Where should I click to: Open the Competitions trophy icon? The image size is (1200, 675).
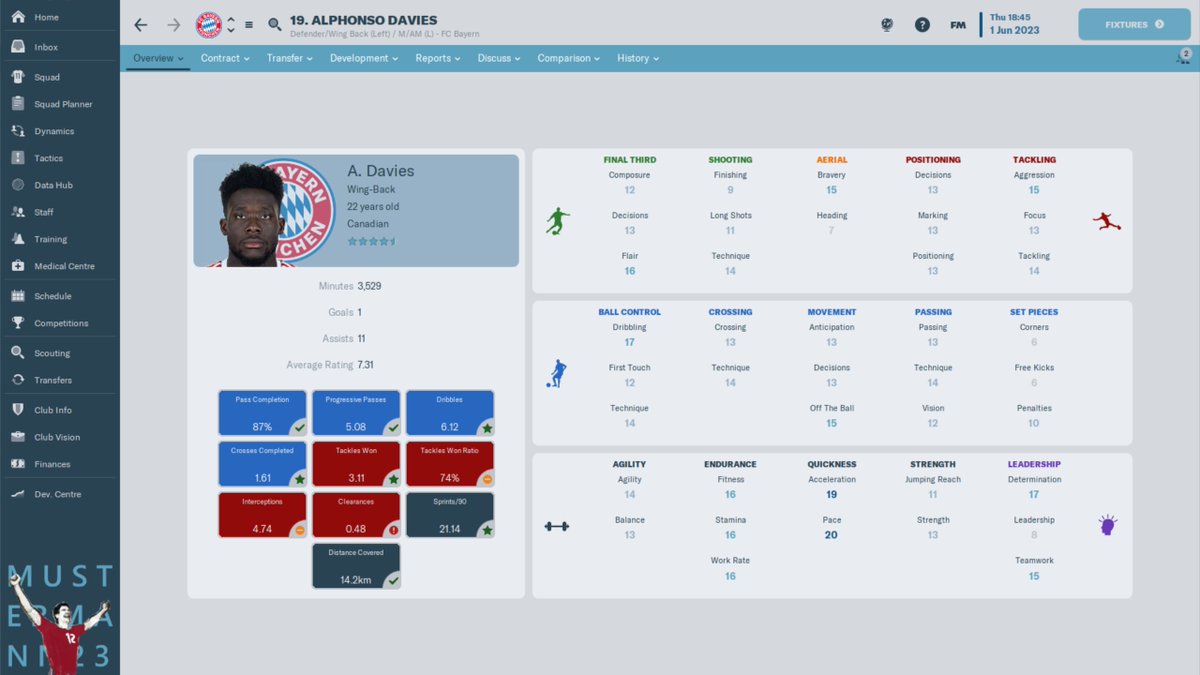17,323
